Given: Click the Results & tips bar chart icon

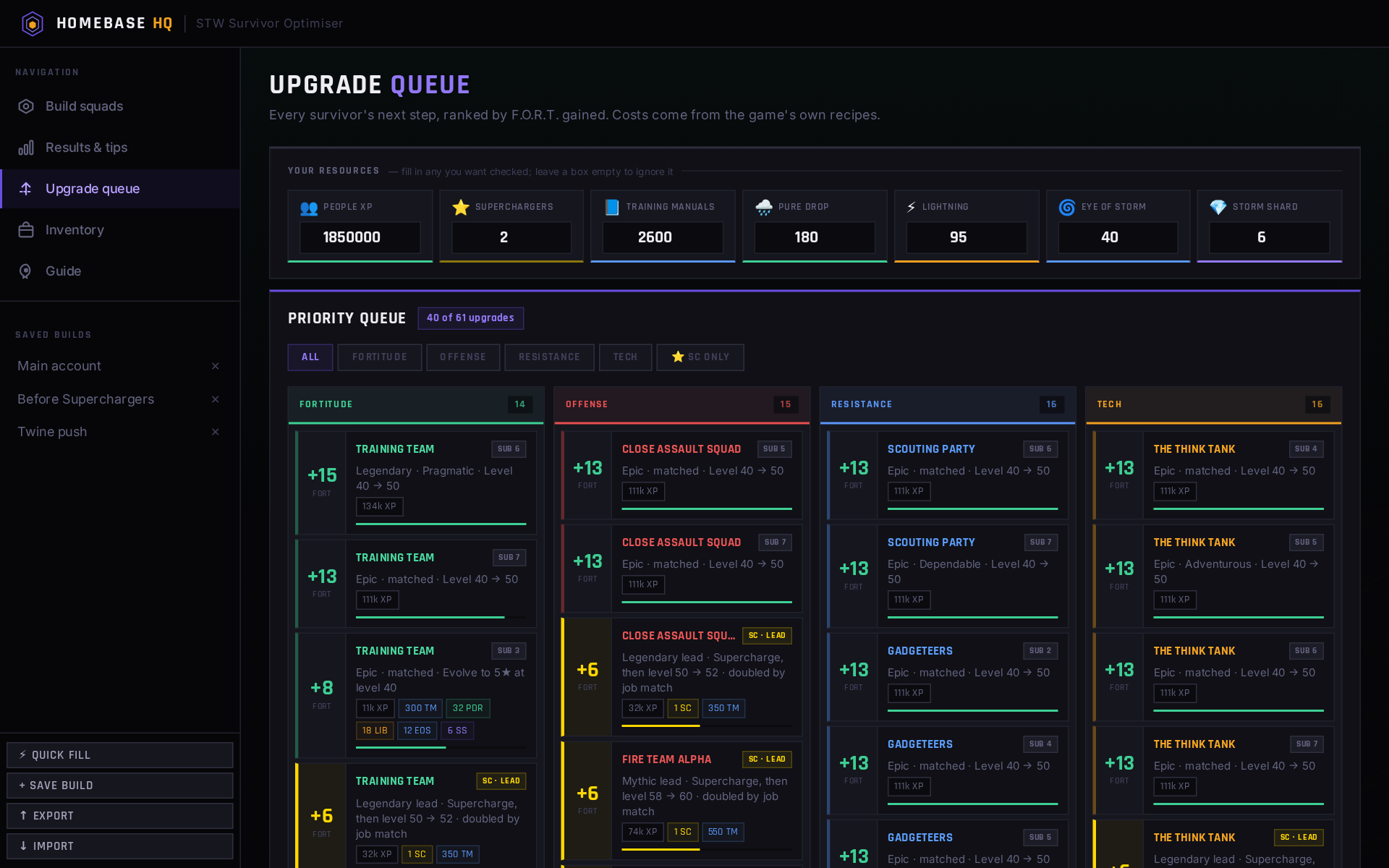Looking at the screenshot, I should 26,148.
